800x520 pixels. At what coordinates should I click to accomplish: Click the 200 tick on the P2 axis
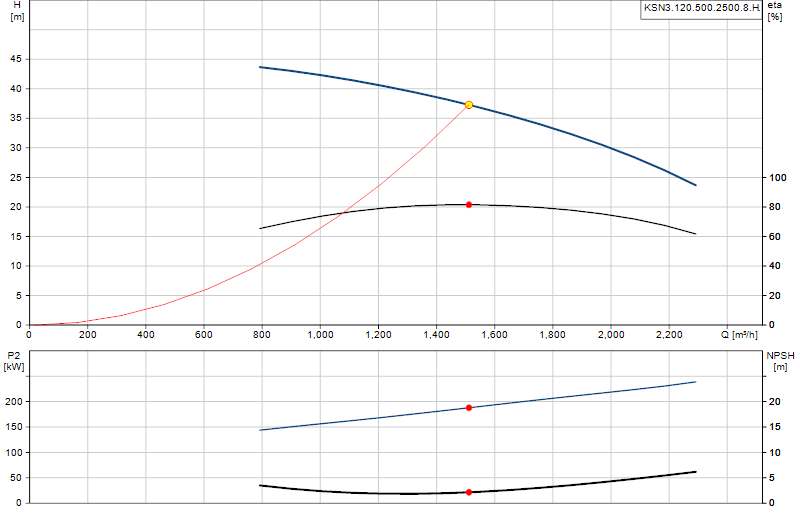[x=14, y=402]
